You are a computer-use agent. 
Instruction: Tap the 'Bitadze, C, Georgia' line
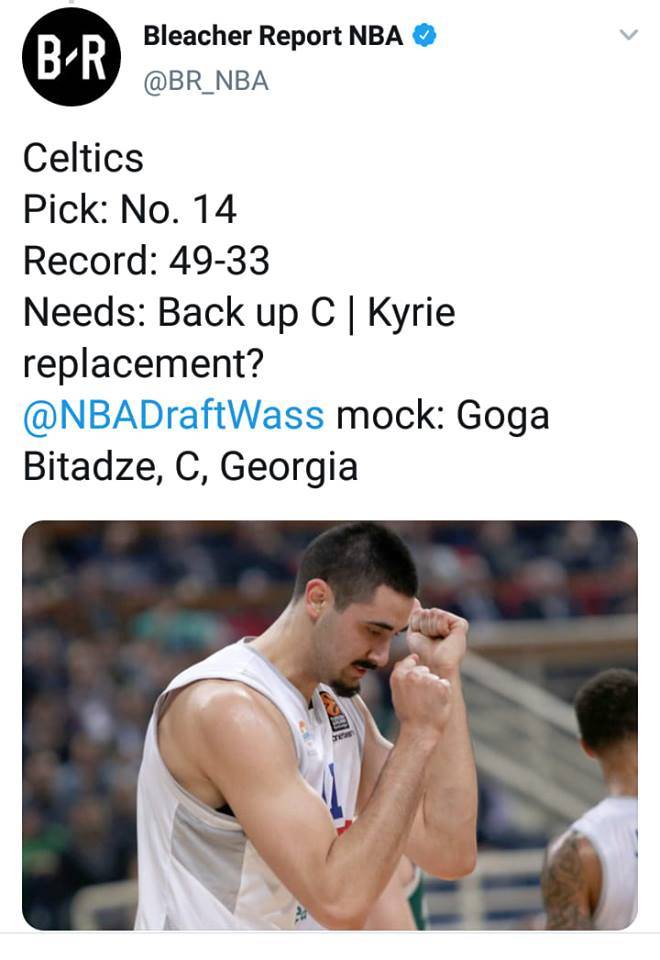(x=190, y=467)
